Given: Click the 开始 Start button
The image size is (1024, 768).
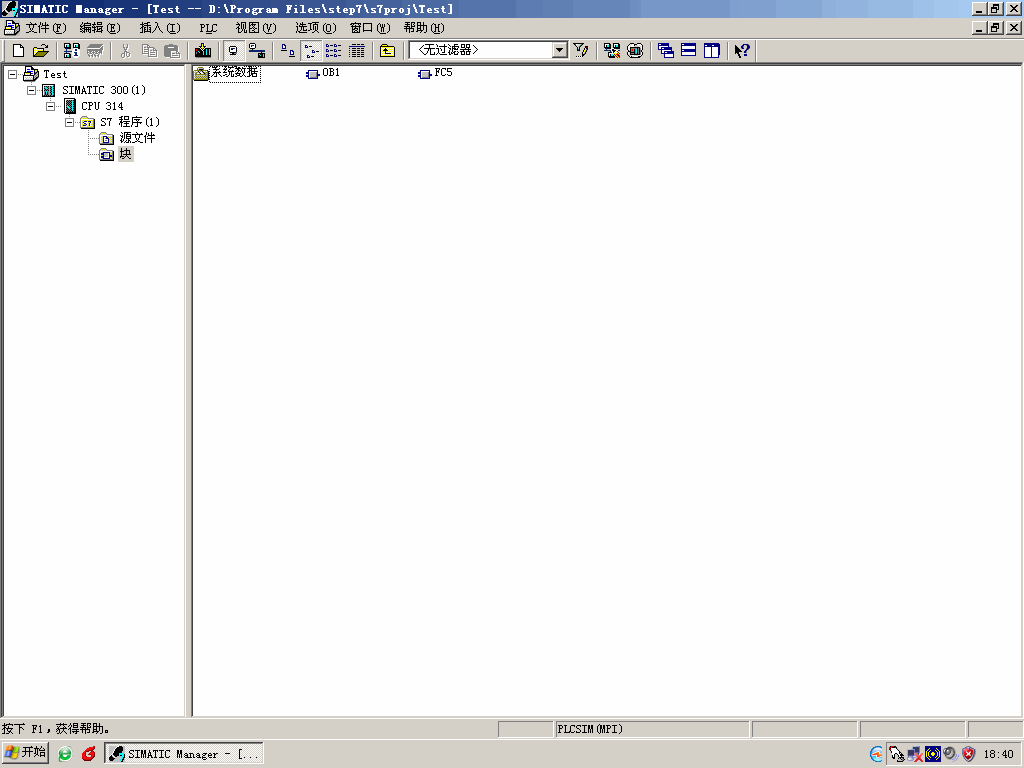Looking at the screenshot, I should pyautogui.click(x=26, y=753).
